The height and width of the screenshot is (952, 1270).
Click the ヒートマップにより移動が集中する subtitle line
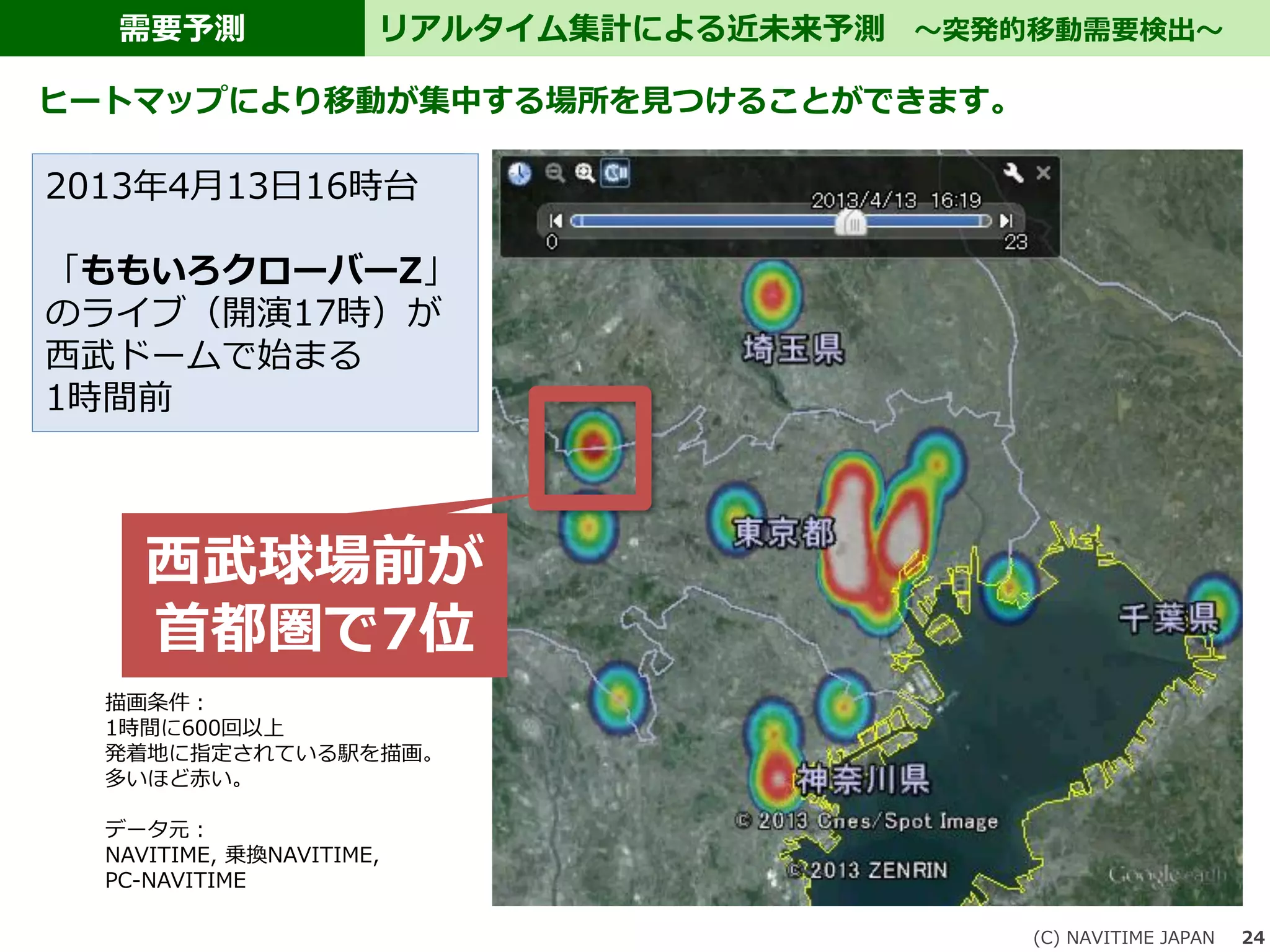point(524,100)
